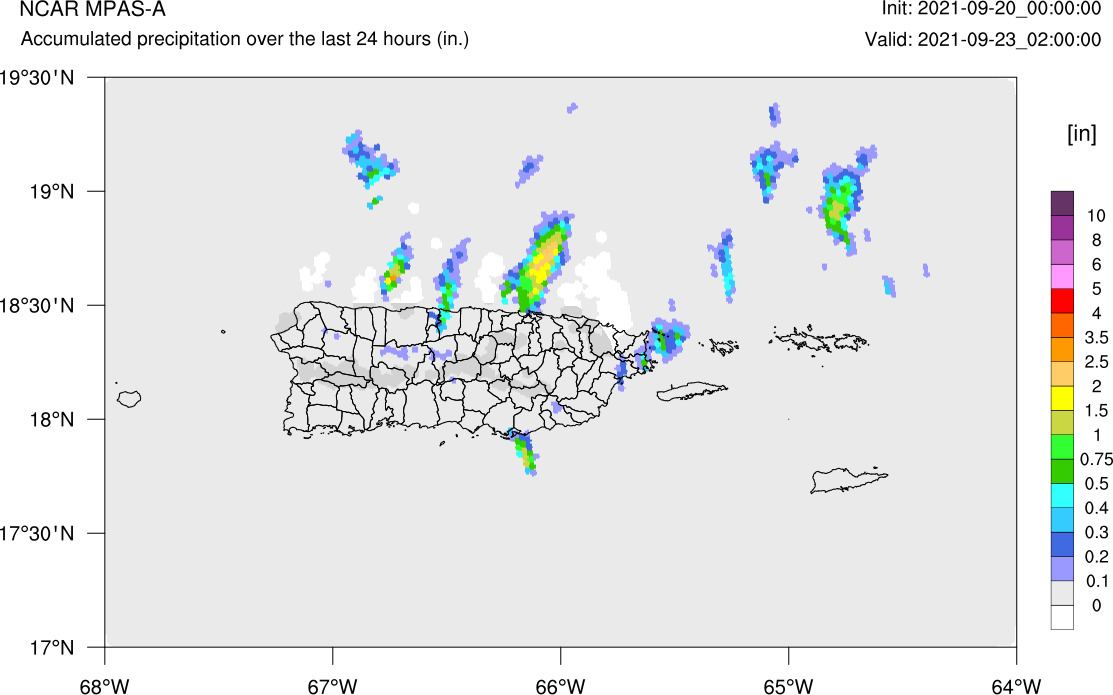Click the lavender swatch between 0.2 and 0.1
The width and height of the screenshot is (1113, 695).
[1062, 569]
